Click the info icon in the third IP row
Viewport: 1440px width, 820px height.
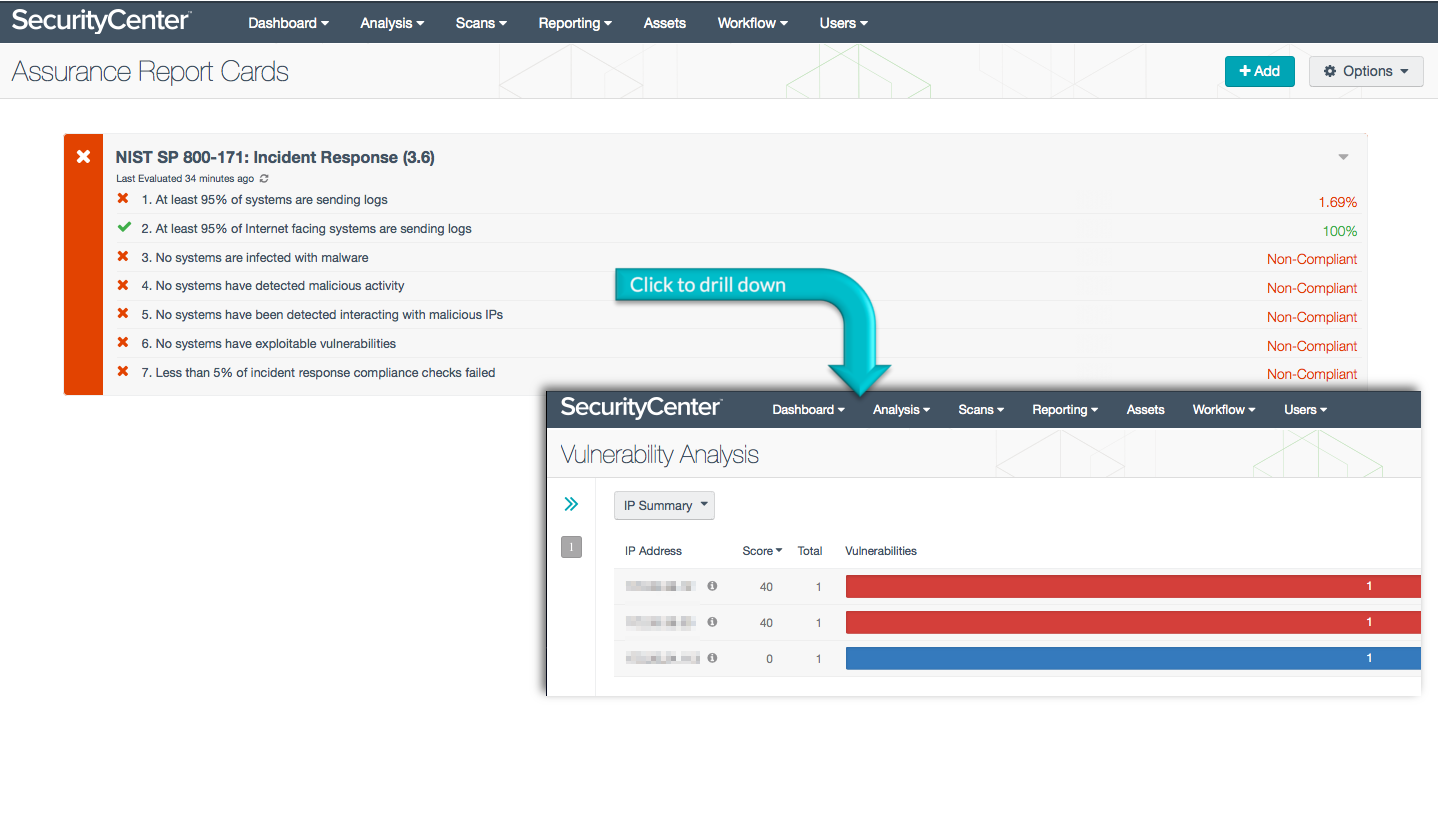712,658
